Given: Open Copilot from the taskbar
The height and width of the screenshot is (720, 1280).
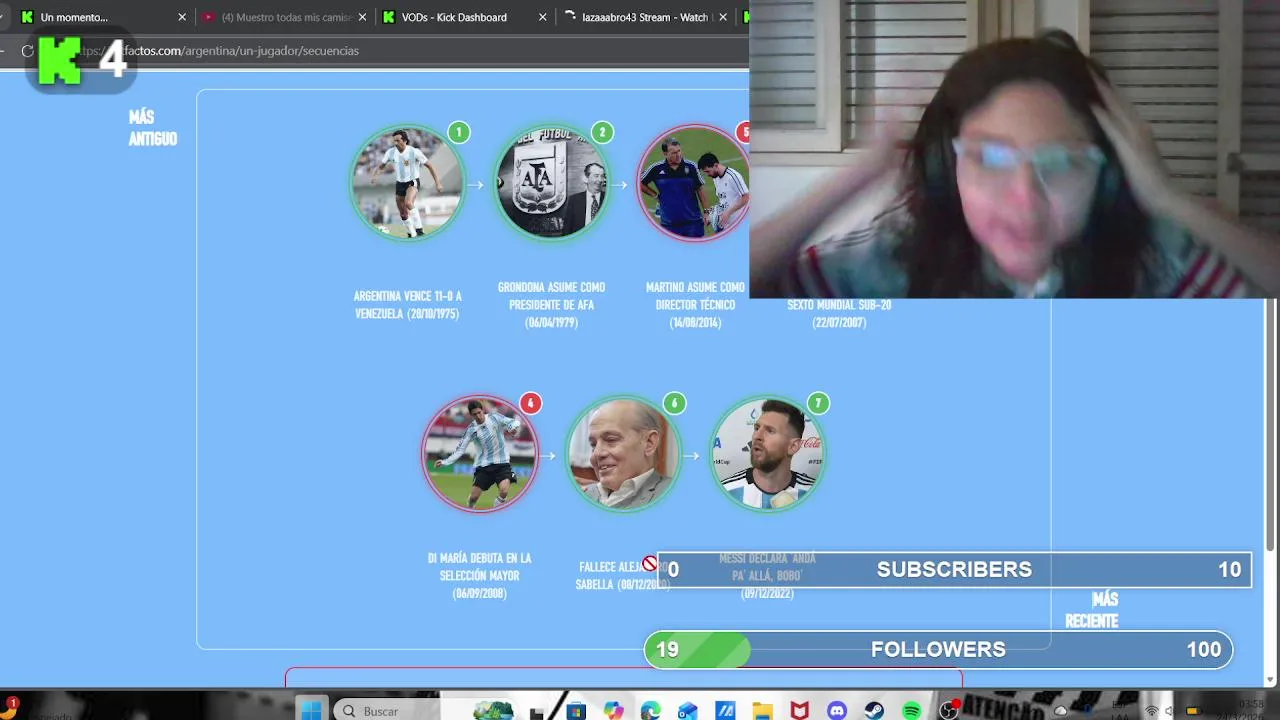Looking at the screenshot, I should coord(613,711).
